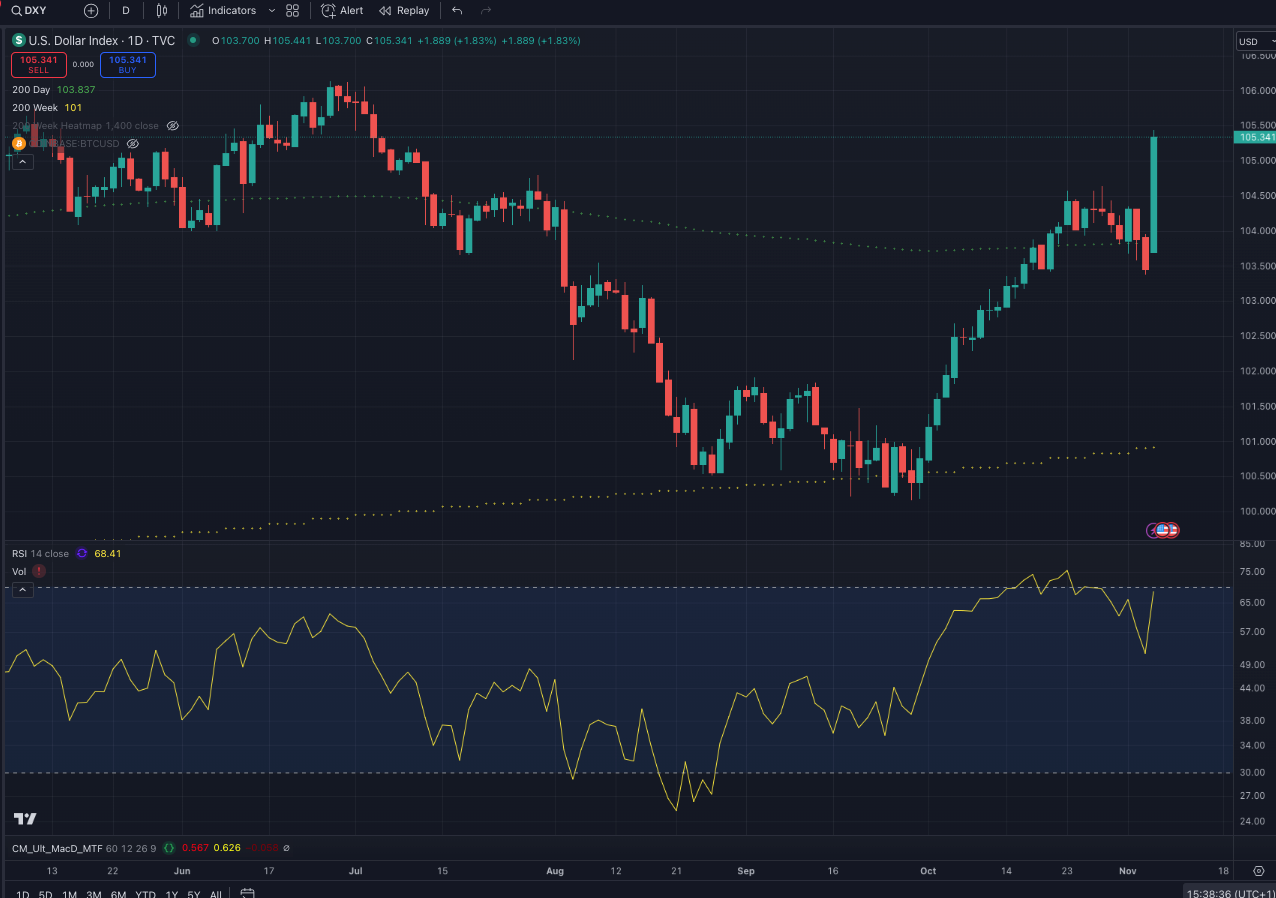Start bar Replay mode

(x=404, y=10)
